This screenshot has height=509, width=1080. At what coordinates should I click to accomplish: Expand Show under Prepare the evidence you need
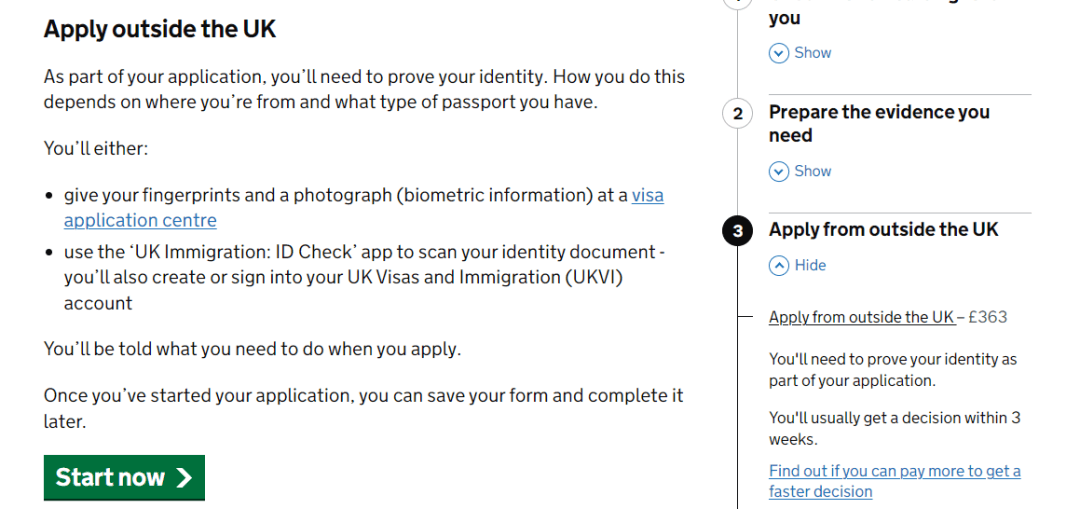click(x=813, y=172)
